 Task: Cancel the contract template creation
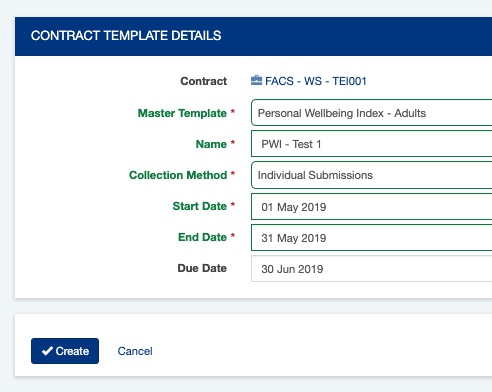[x=135, y=351]
